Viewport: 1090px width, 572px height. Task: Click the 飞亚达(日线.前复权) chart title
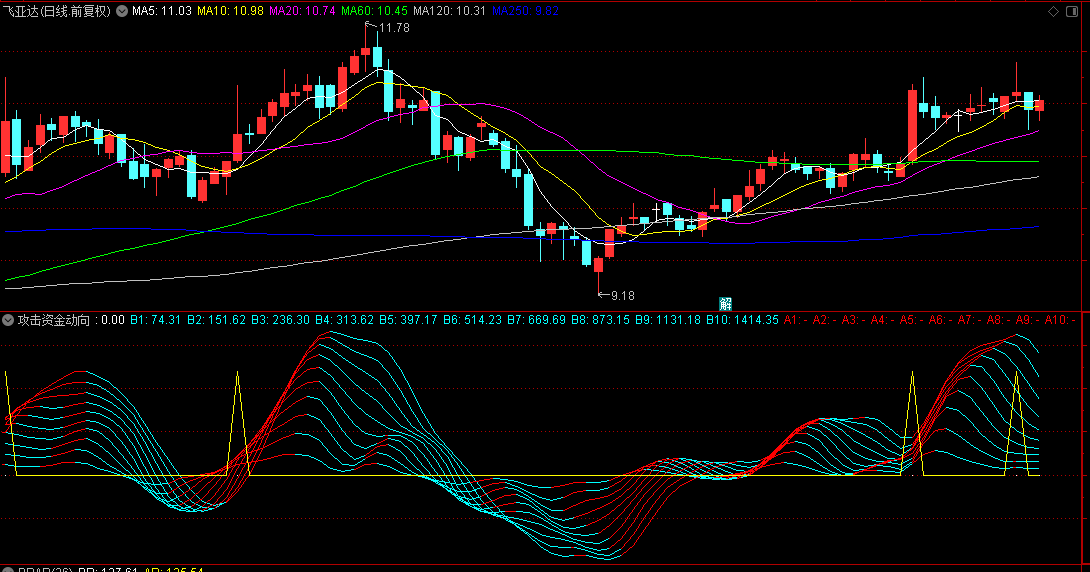point(56,11)
